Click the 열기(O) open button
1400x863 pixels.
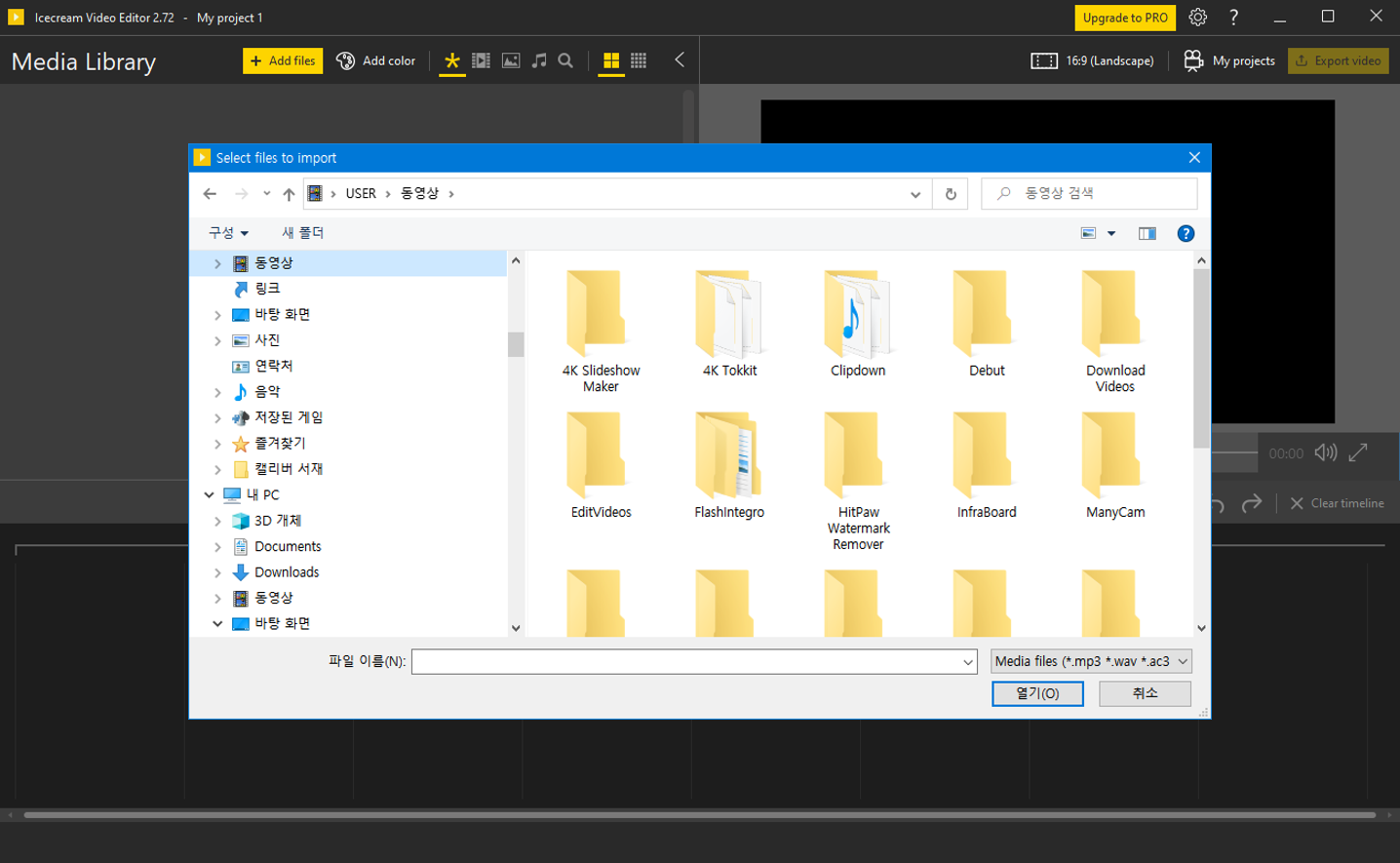pyautogui.click(x=1037, y=693)
